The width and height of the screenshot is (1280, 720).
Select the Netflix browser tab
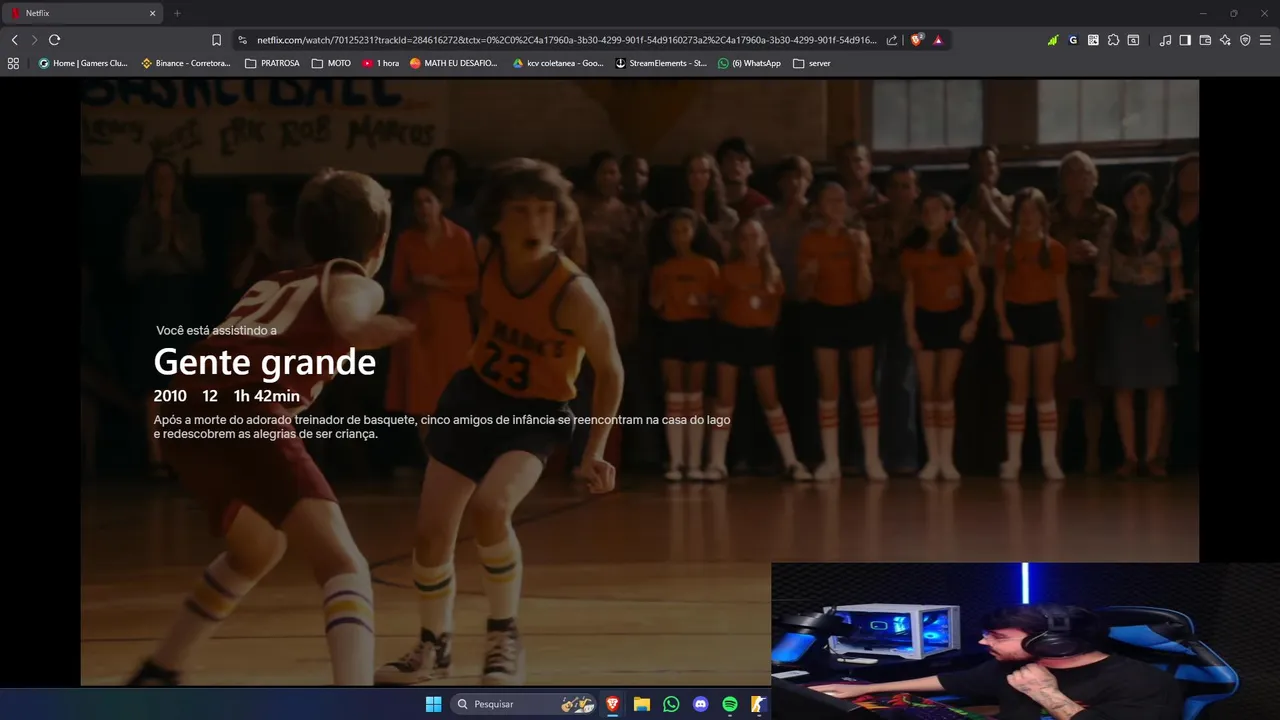[x=82, y=13]
